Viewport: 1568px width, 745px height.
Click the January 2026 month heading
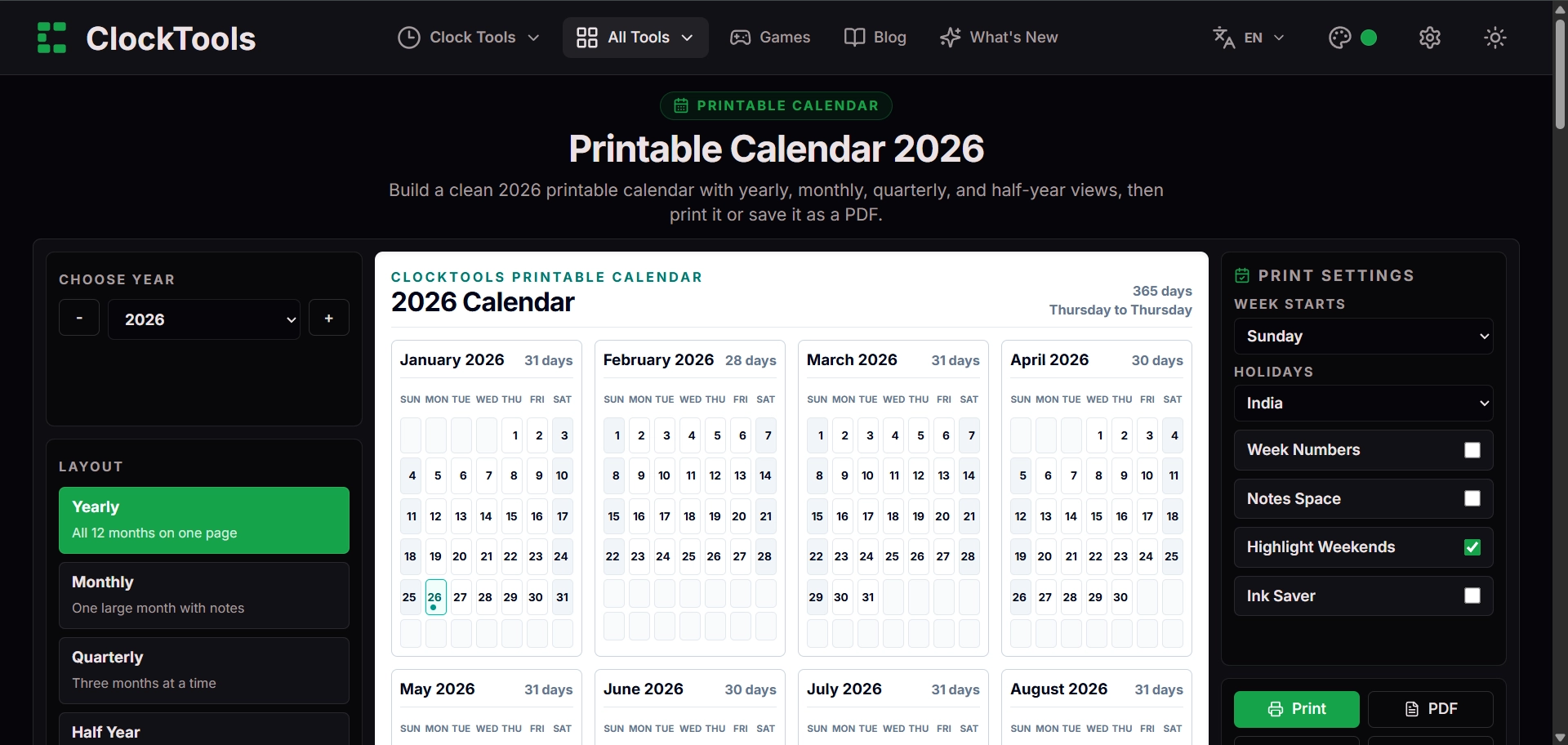pos(452,360)
